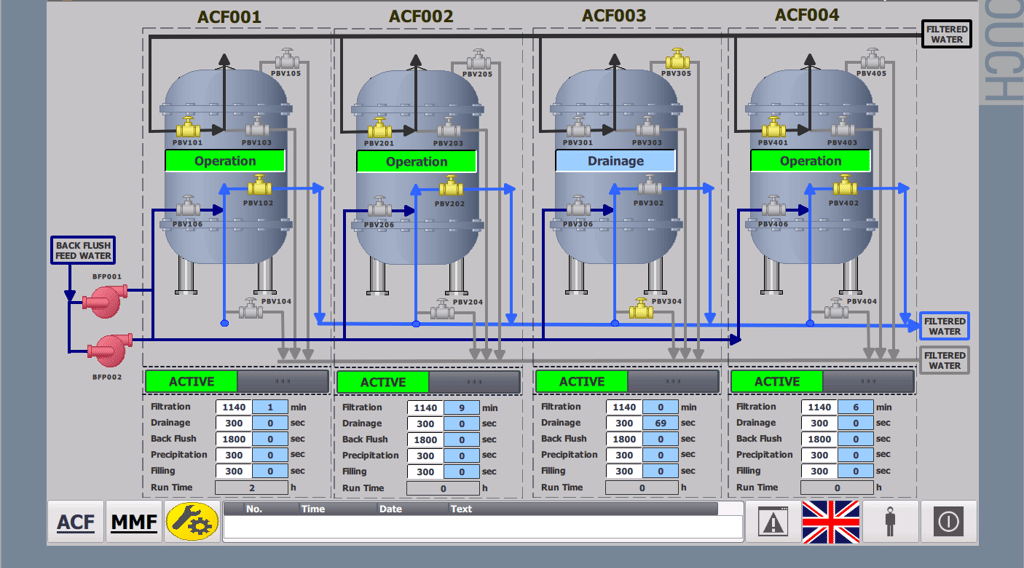Click blue Filtered Water outlet label

pyautogui.click(x=944, y=326)
